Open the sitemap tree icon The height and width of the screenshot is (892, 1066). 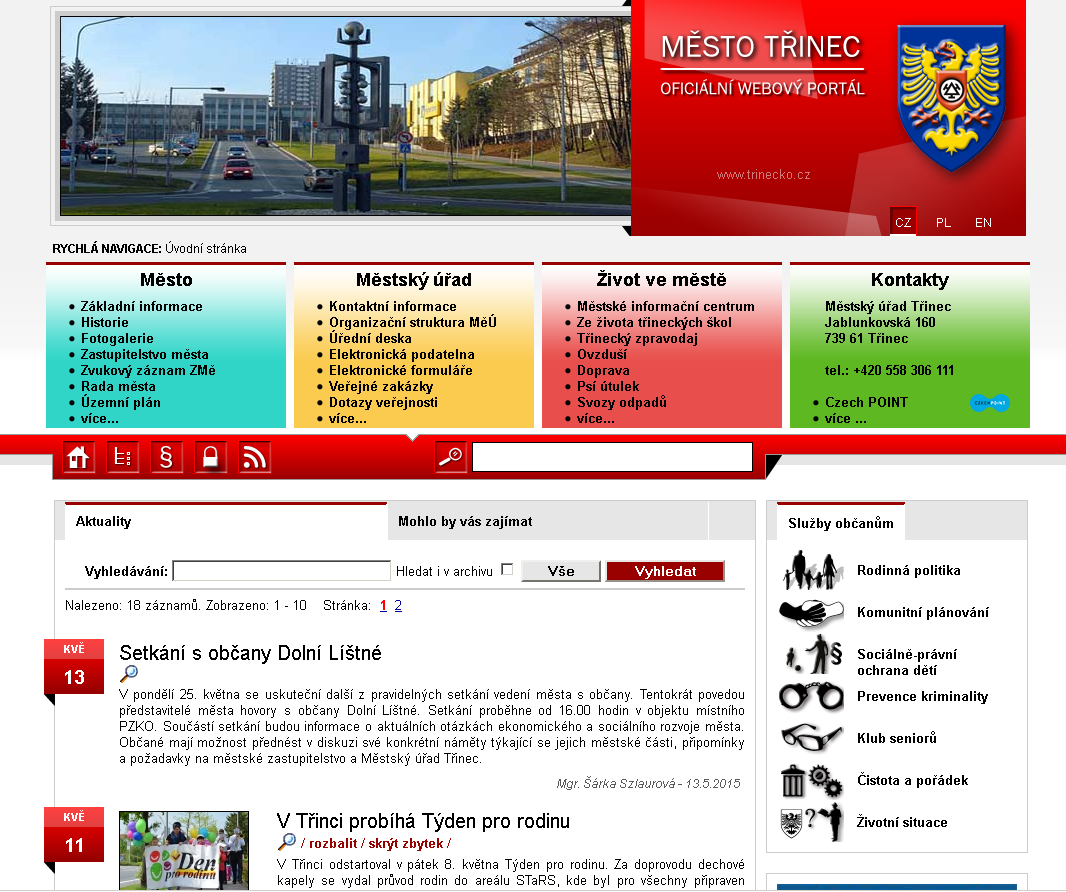[x=123, y=457]
